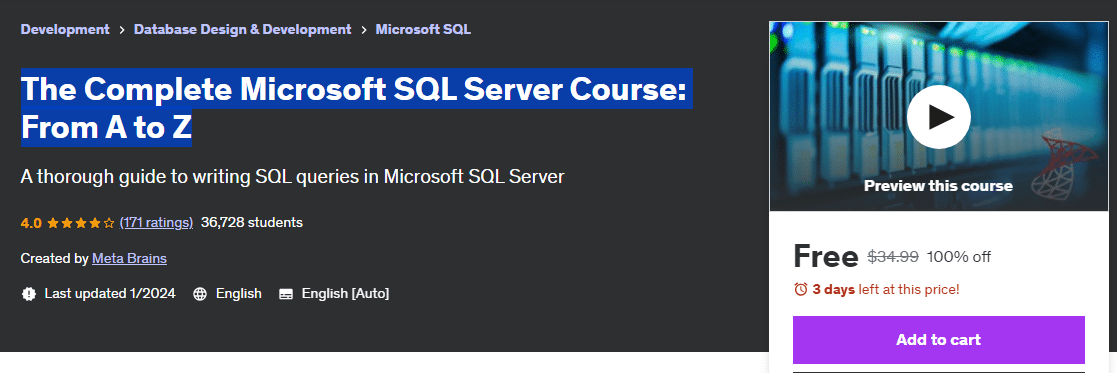
Task: Click the Preview this course label
Action: (937, 186)
